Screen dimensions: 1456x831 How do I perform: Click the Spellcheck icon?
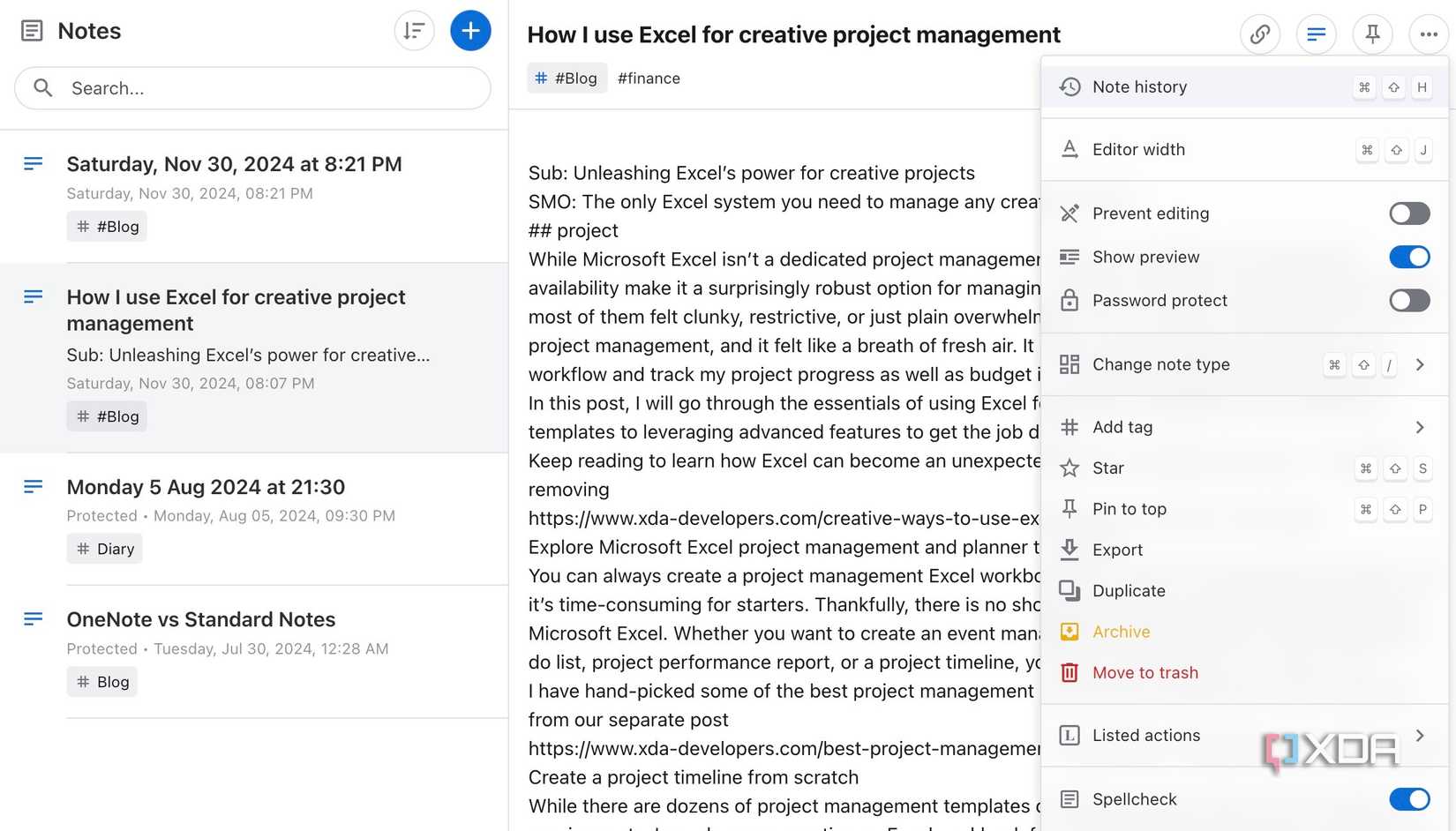coord(1069,799)
